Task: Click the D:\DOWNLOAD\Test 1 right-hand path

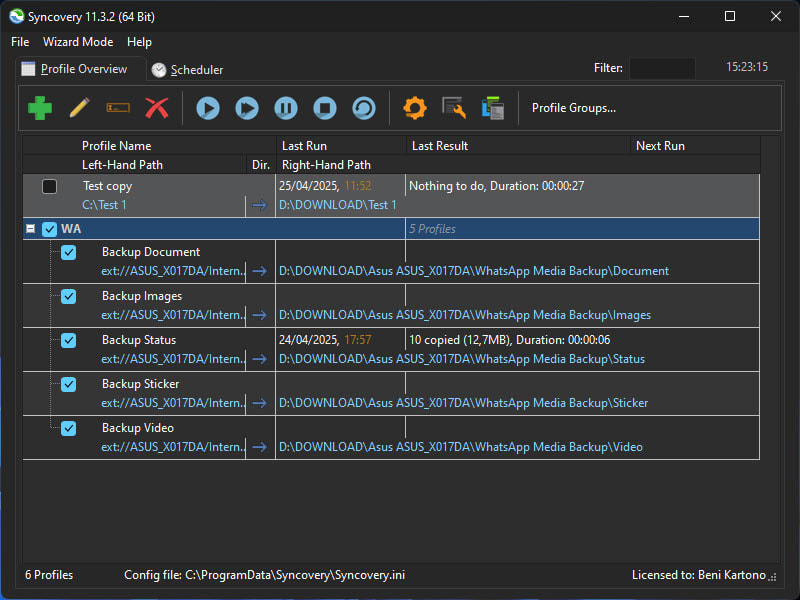Action: (x=338, y=205)
